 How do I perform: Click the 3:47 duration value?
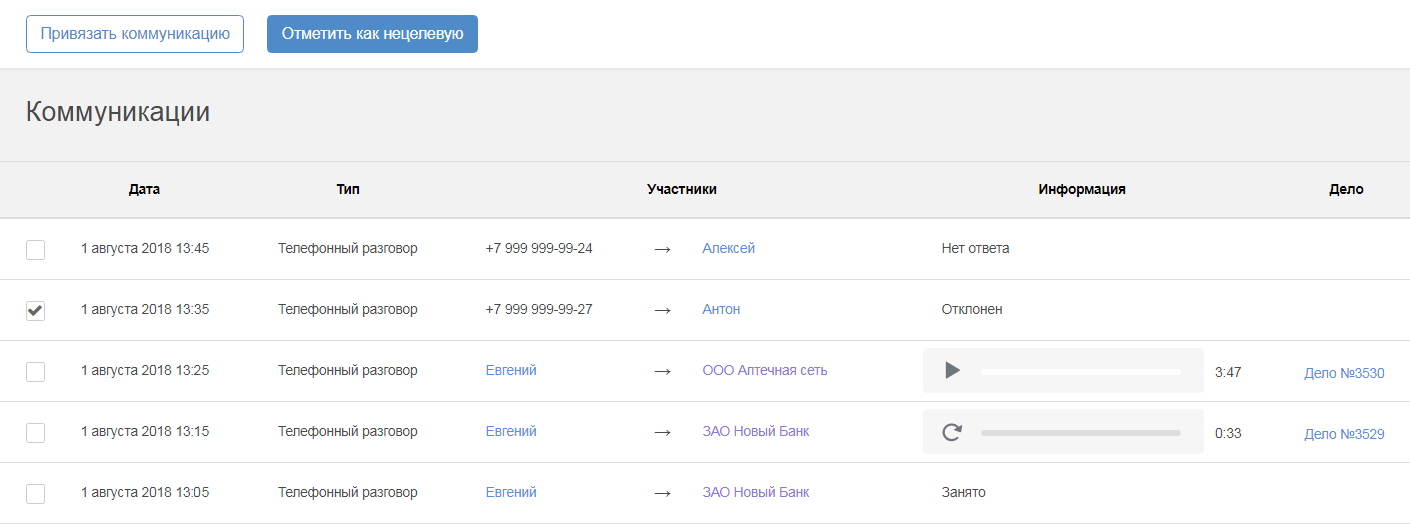click(1228, 372)
